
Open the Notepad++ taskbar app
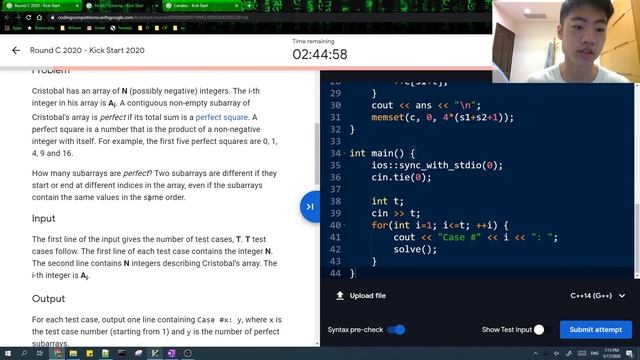point(106,353)
